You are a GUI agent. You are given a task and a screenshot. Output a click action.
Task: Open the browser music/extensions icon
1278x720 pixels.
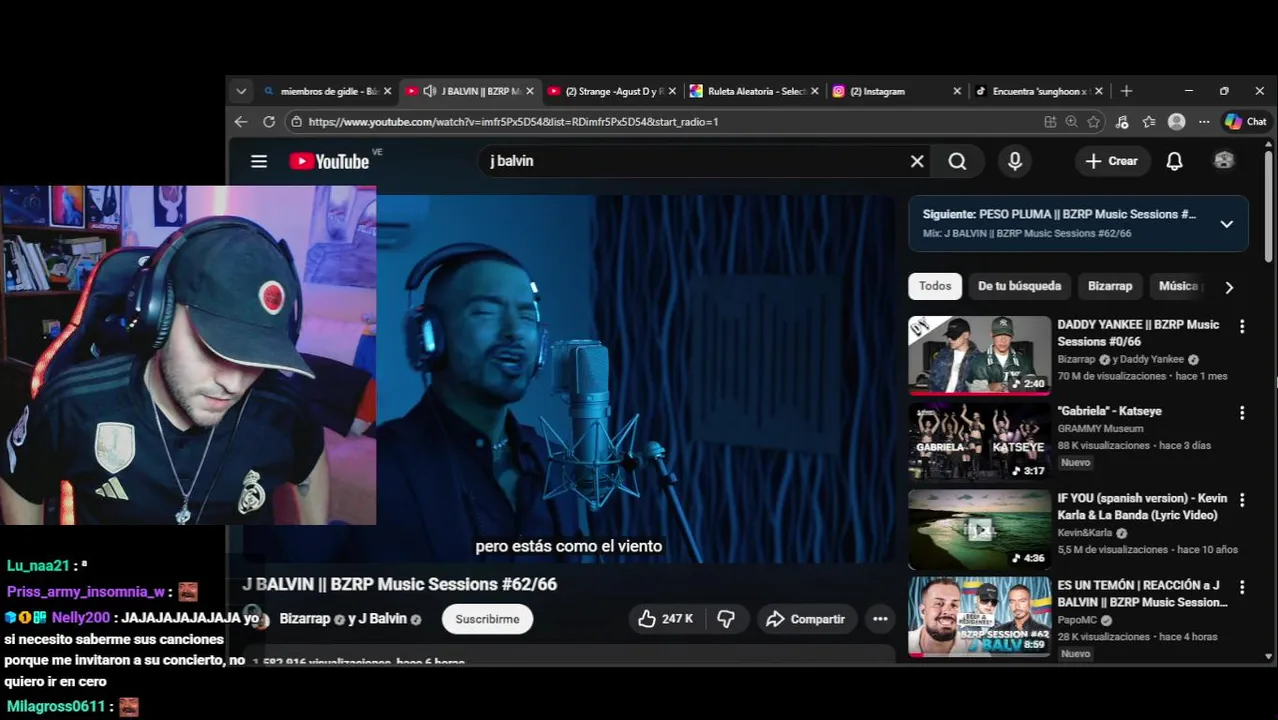[1122, 122]
